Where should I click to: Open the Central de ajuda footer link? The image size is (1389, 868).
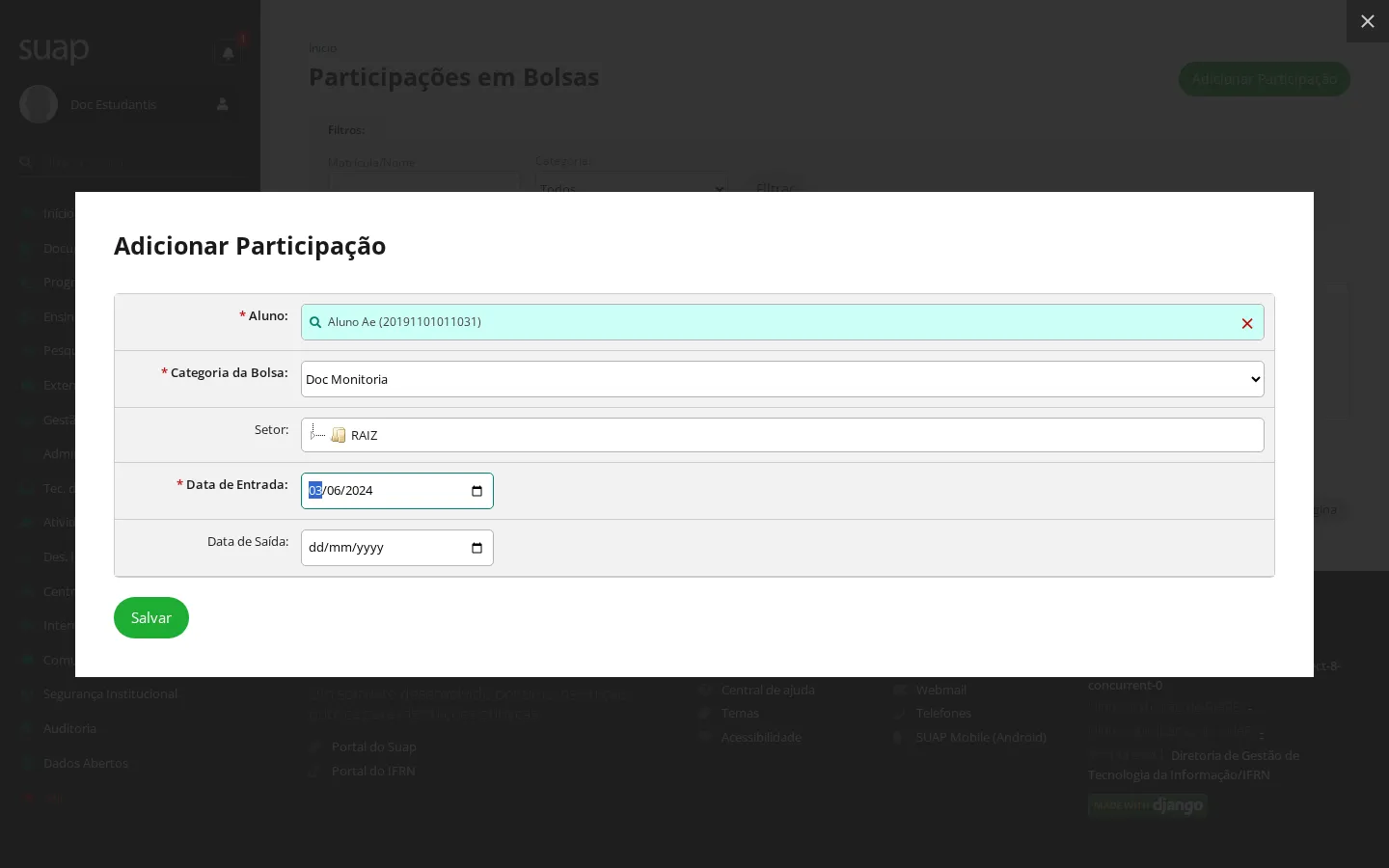pos(768,690)
